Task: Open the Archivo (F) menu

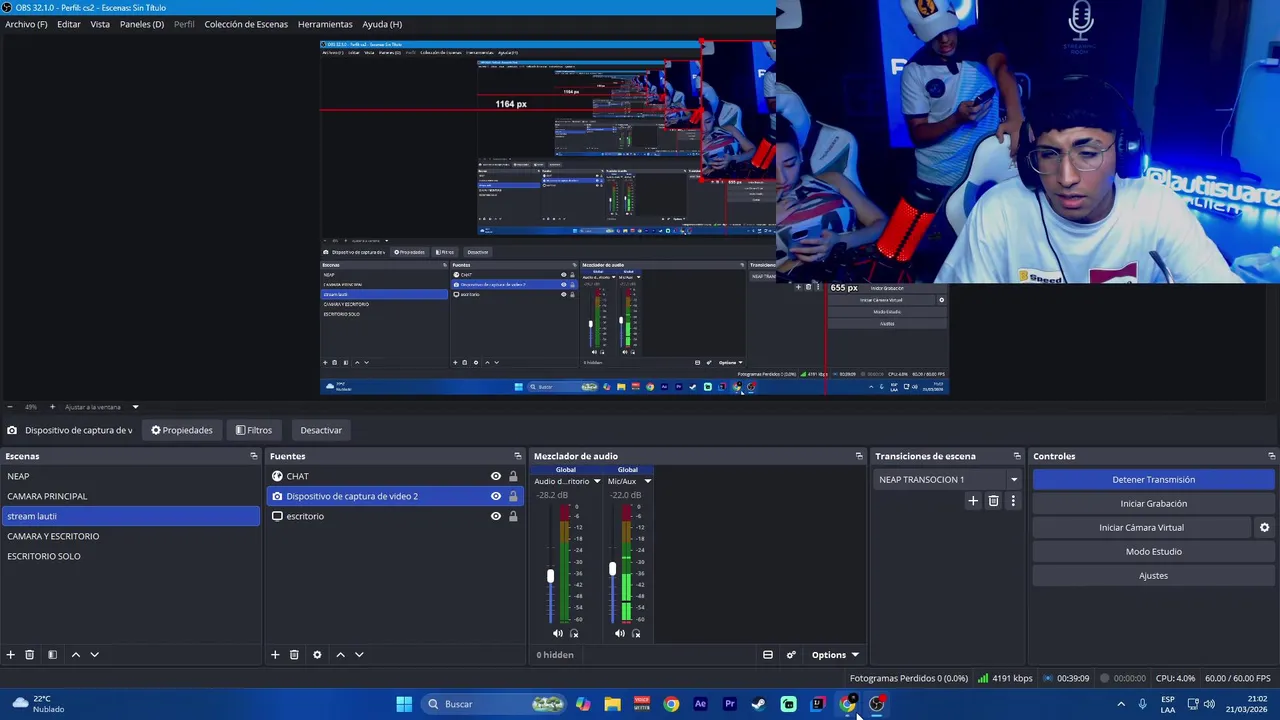Action: [x=26, y=24]
